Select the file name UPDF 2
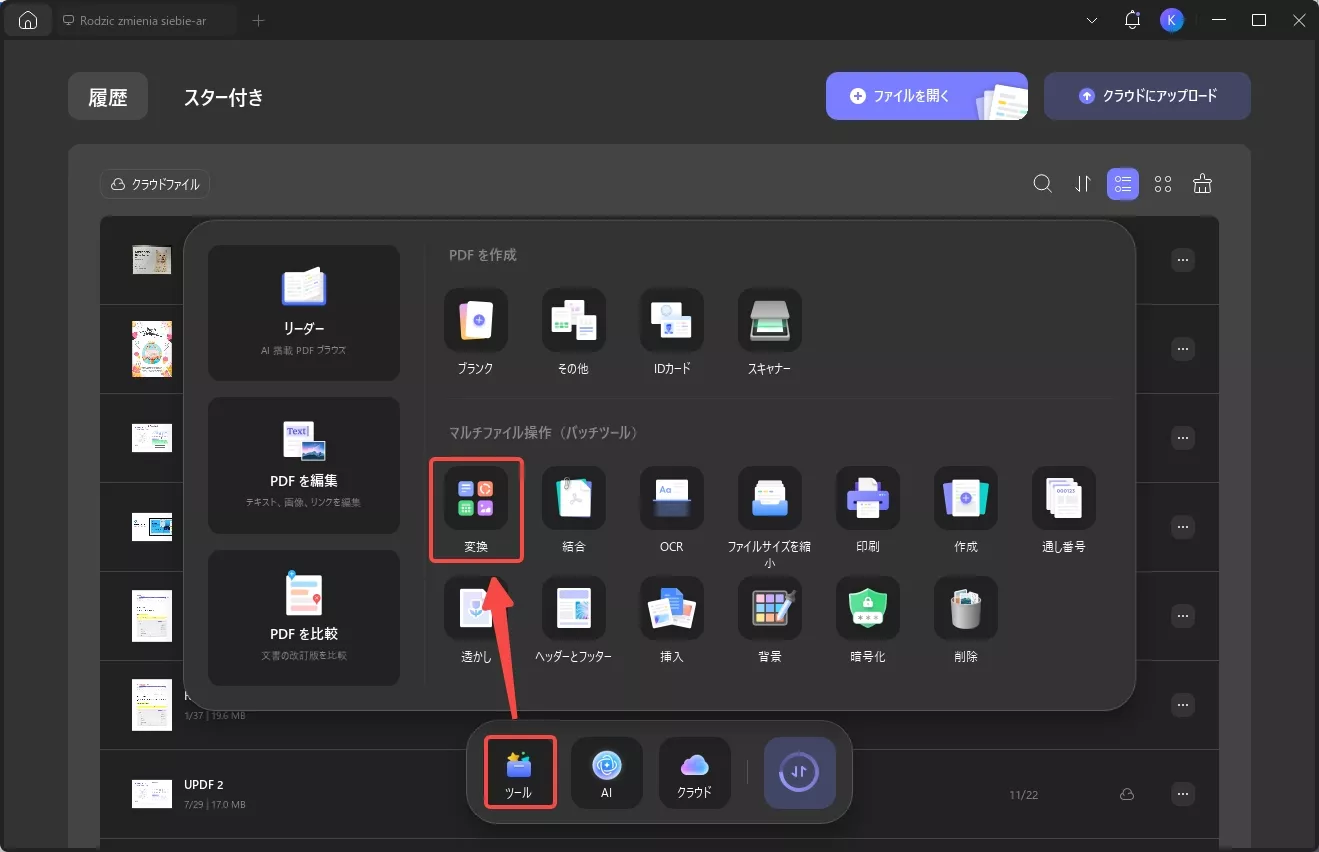Image resolution: width=1319 pixels, height=852 pixels. (x=204, y=784)
